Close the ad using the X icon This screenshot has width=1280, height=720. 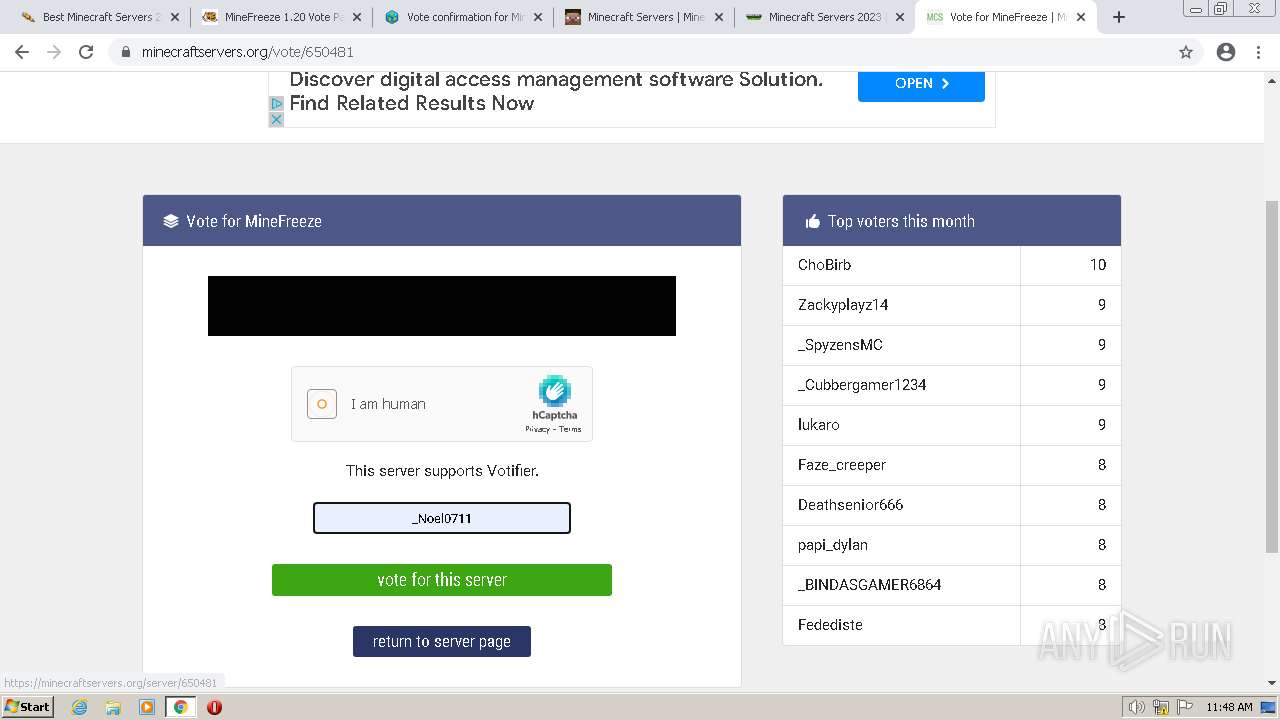(277, 119)
